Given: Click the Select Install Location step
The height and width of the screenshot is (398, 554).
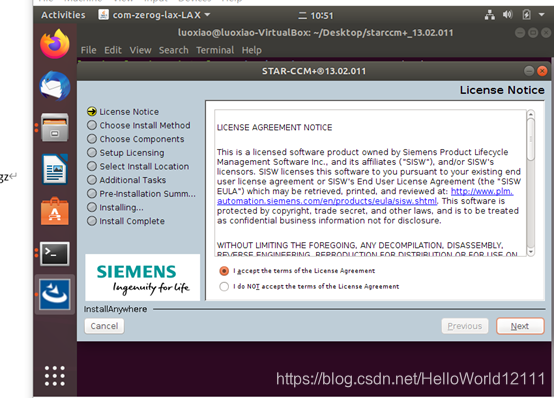Looking at the screenshot, I should [x=138, y=166].
